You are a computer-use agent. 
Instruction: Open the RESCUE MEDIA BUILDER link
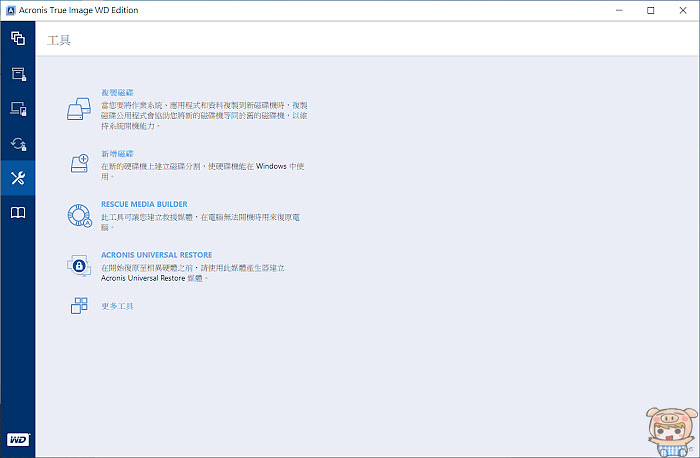[144, 204]
